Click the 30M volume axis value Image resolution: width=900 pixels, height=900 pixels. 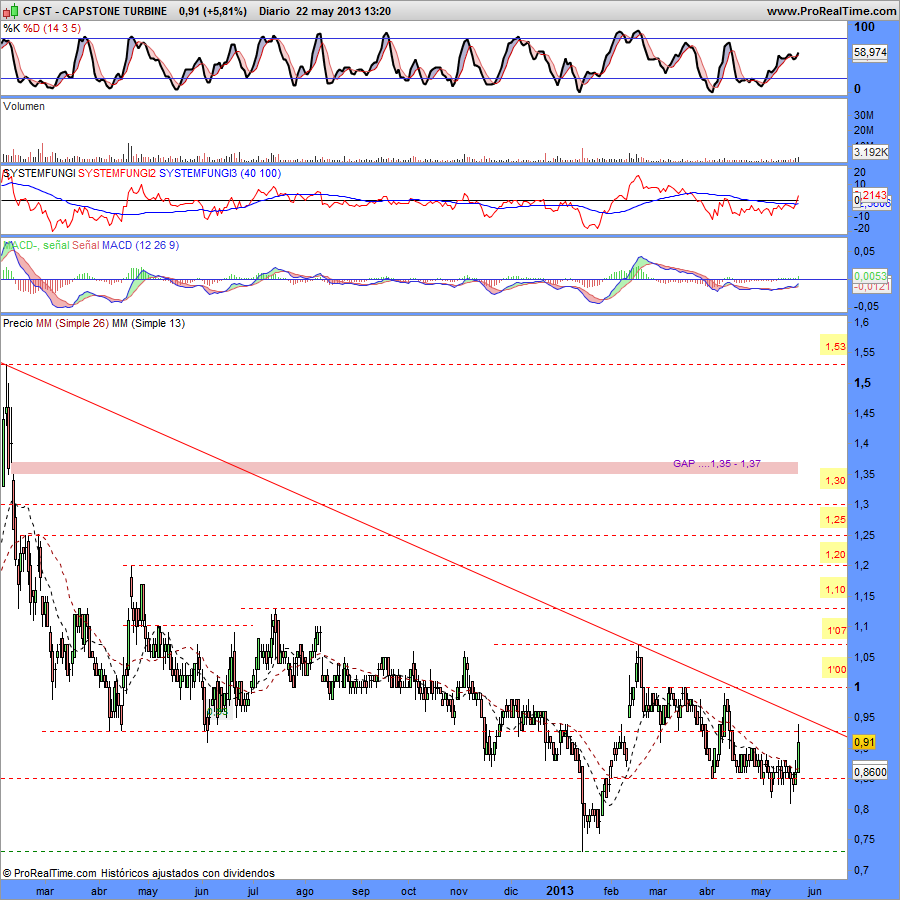[864, 115]
